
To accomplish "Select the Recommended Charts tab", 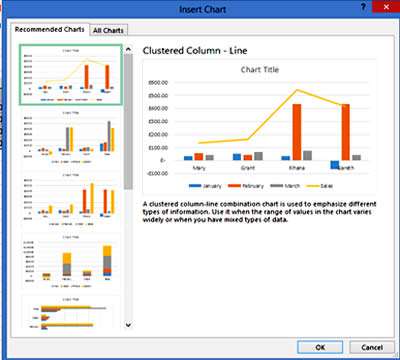I will click(x=50, y=29).
